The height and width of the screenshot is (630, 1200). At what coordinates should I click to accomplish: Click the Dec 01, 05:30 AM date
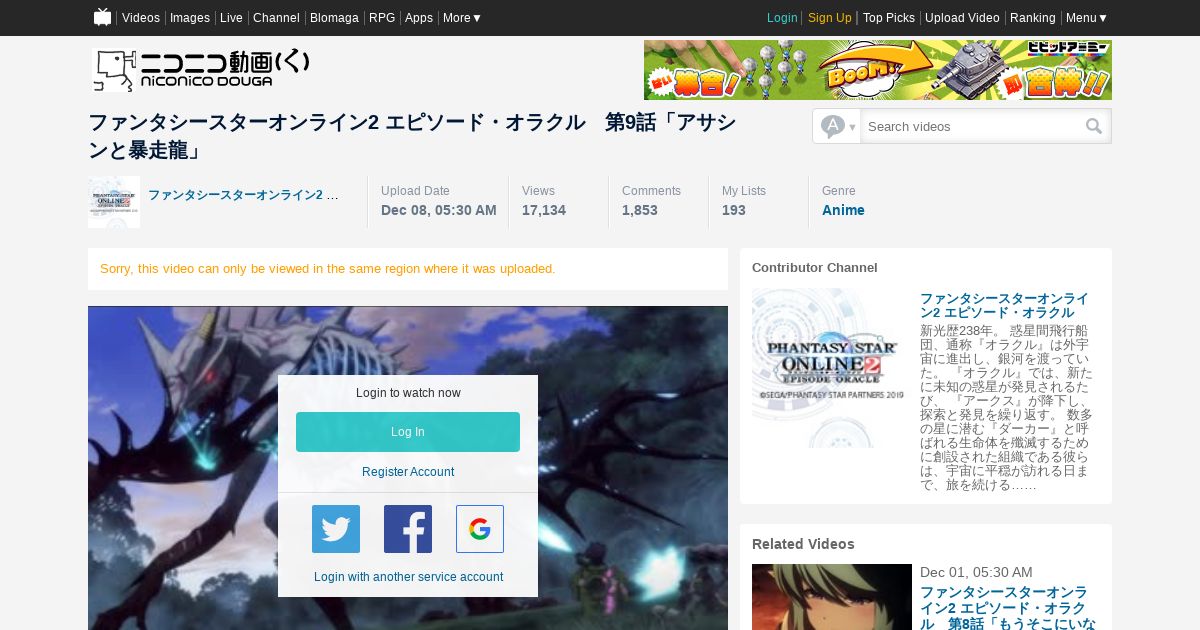tap(976, 572)
